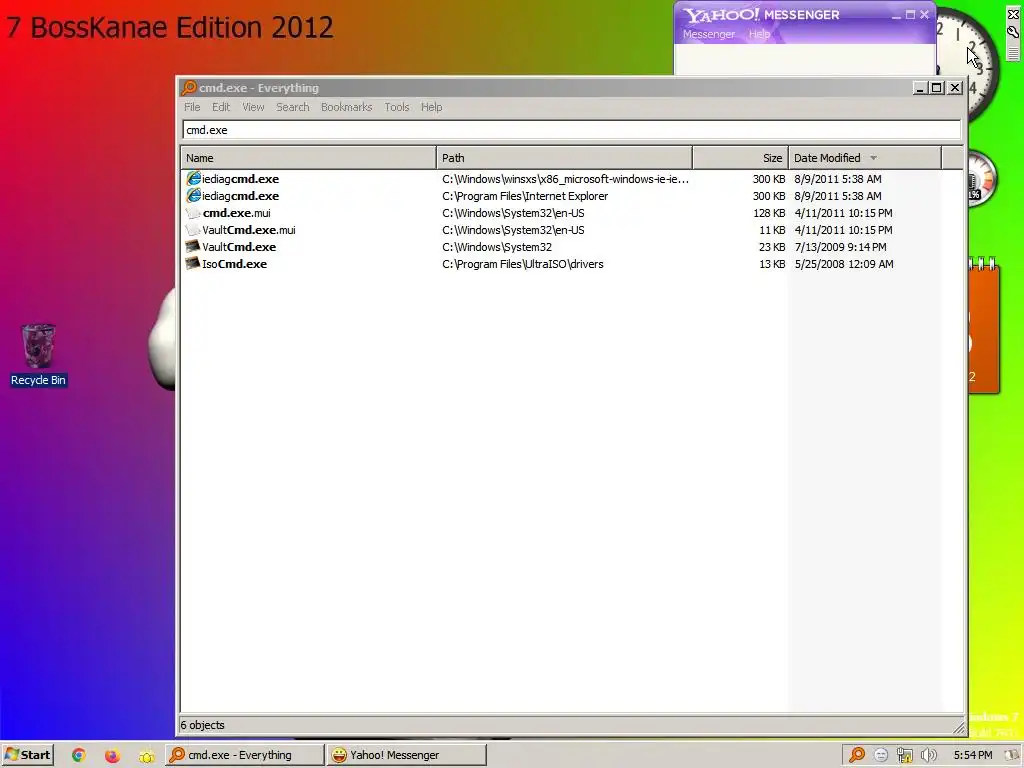
Task: Open the Help menu in Everything
Action: click(431, 107)
